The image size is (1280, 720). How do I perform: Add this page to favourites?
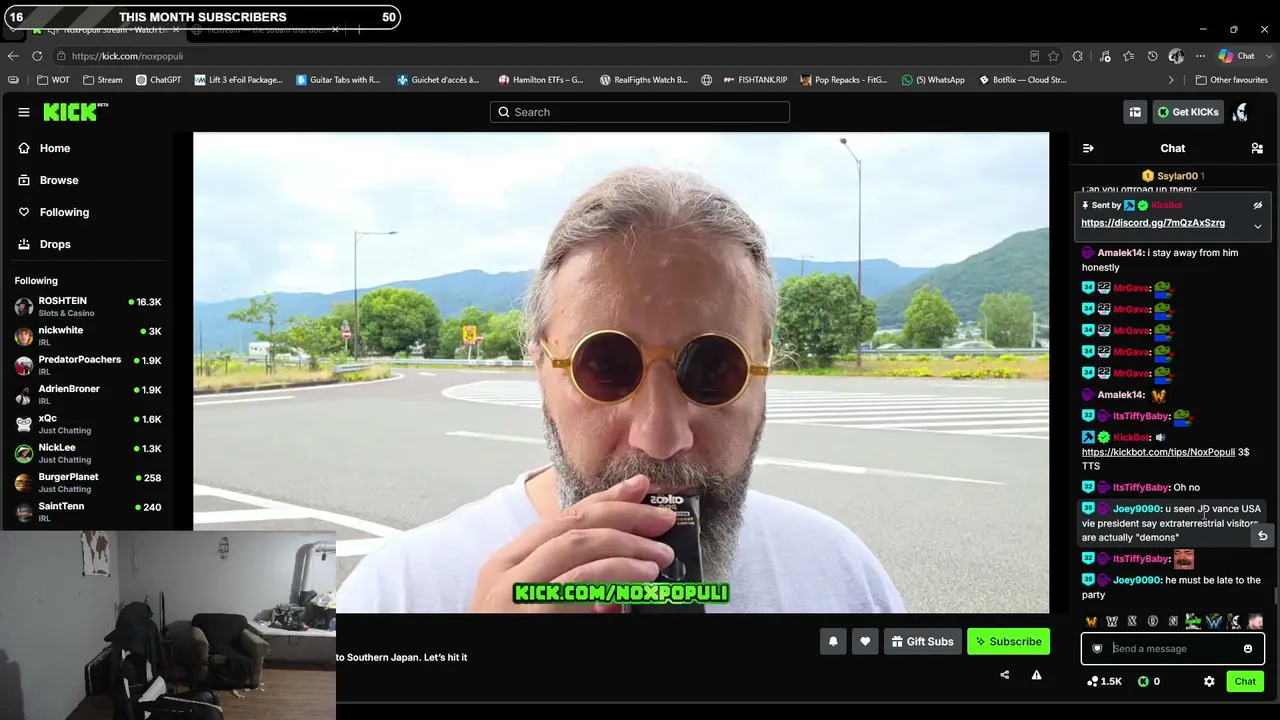[x=1053, y=56]
